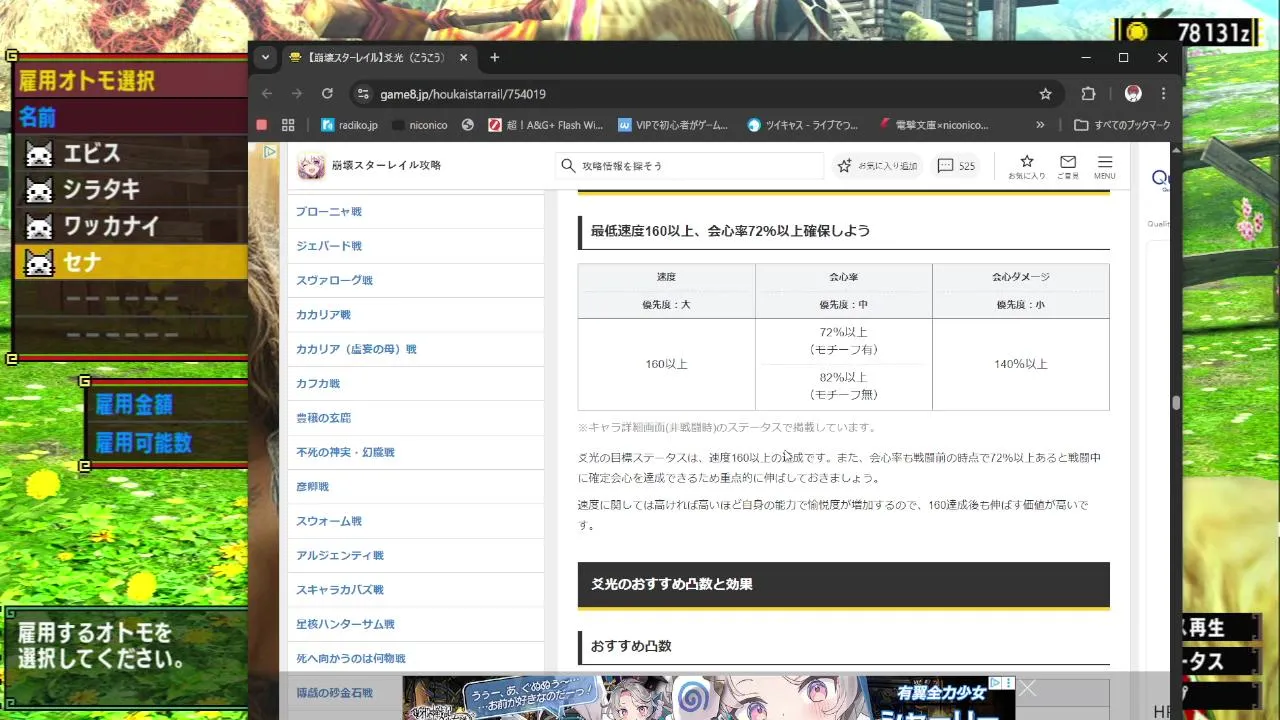
Task: Open the red square bookmark
Action: 262,125
